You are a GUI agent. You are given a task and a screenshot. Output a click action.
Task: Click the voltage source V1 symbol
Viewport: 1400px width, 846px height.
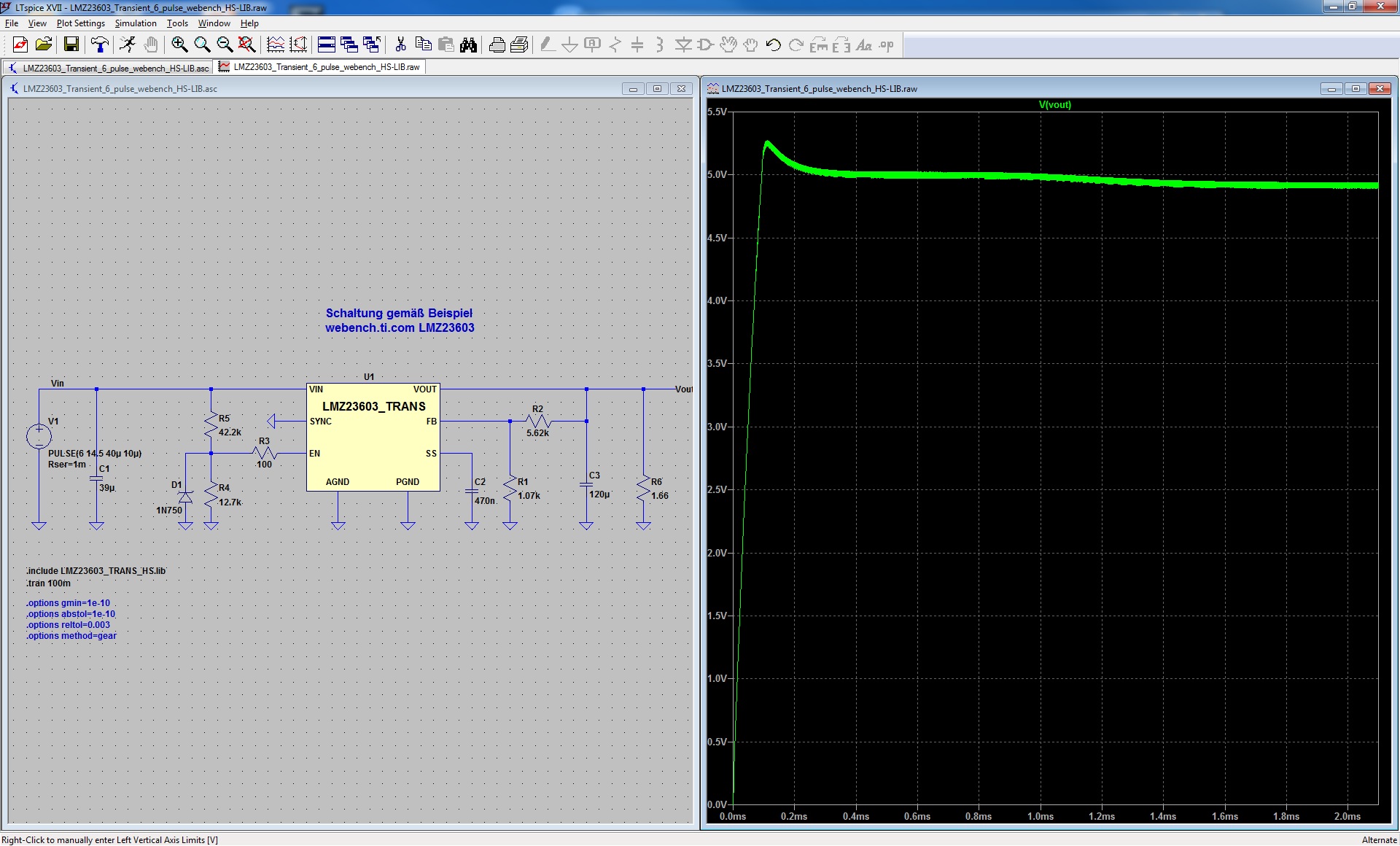39,437
